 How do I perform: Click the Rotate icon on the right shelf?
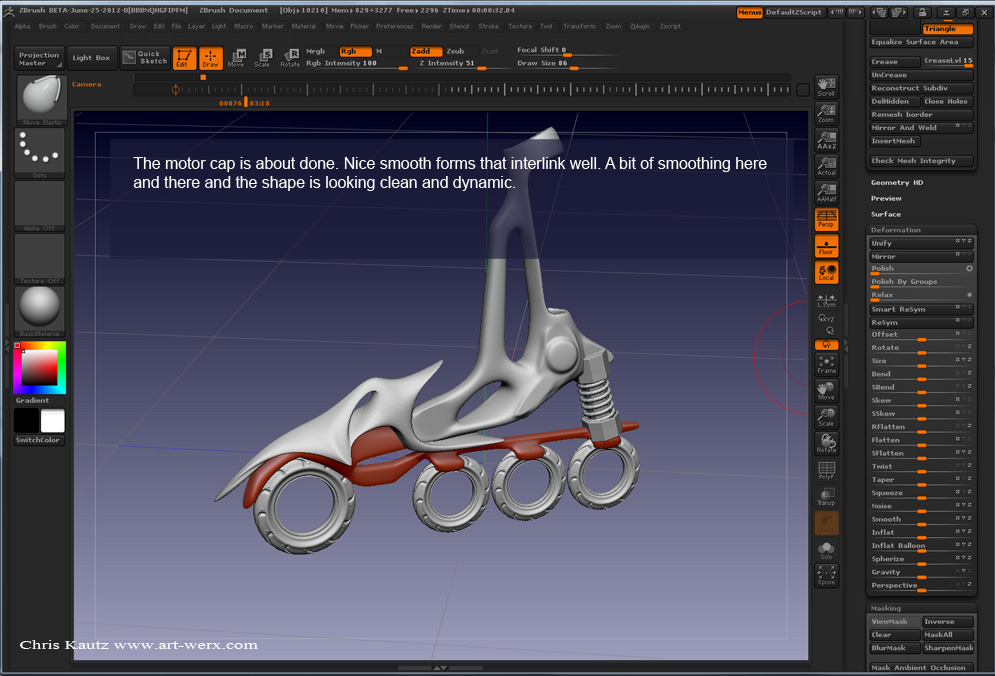tap(826, 444)
